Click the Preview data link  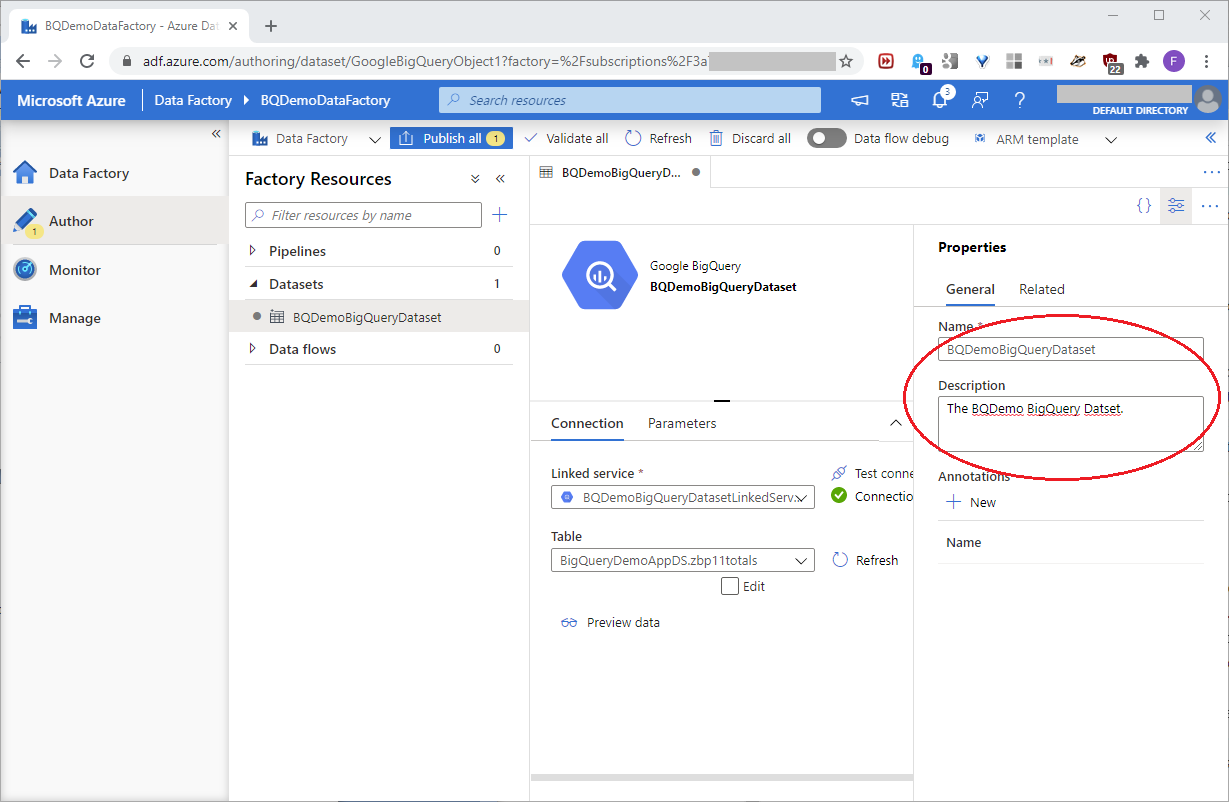coord(622,622)
